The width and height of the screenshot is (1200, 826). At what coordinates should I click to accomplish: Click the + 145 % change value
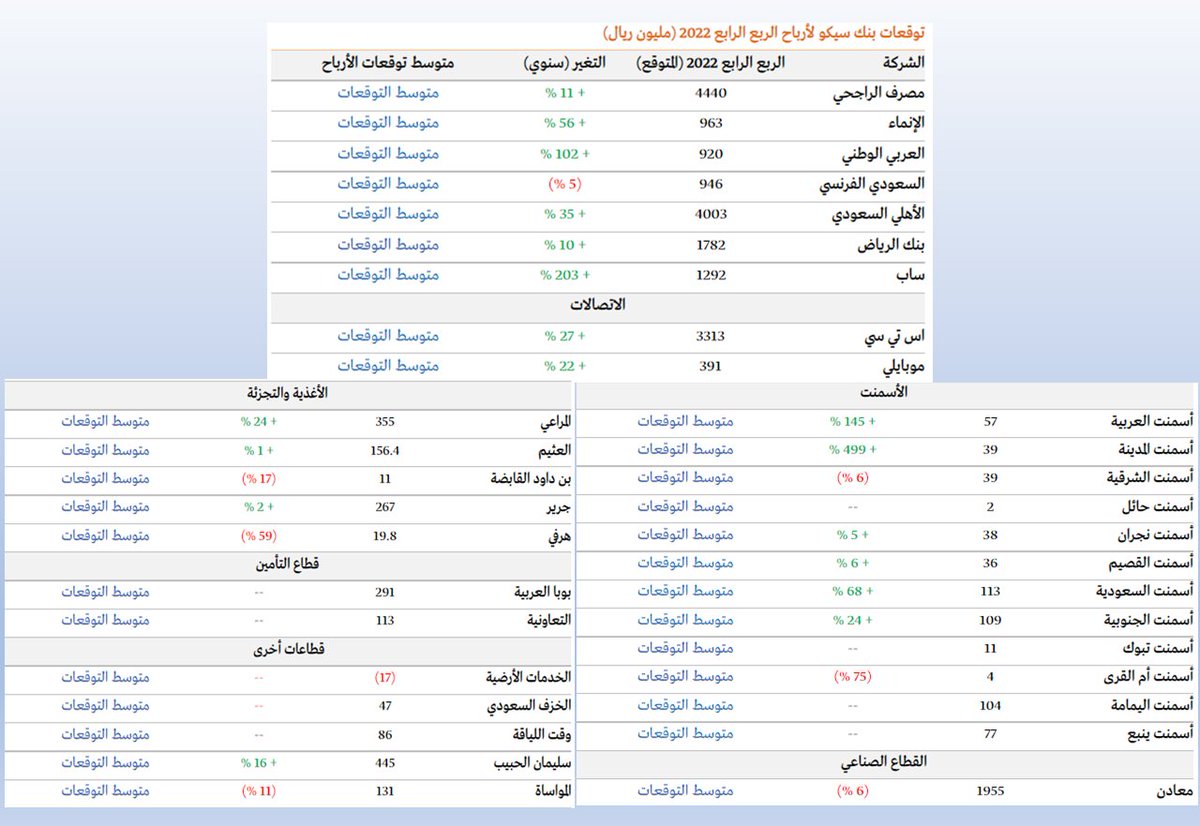point(854,422)
